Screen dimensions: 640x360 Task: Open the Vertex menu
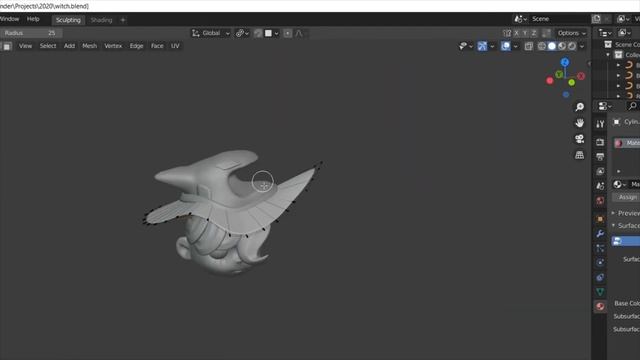[113, 46]
